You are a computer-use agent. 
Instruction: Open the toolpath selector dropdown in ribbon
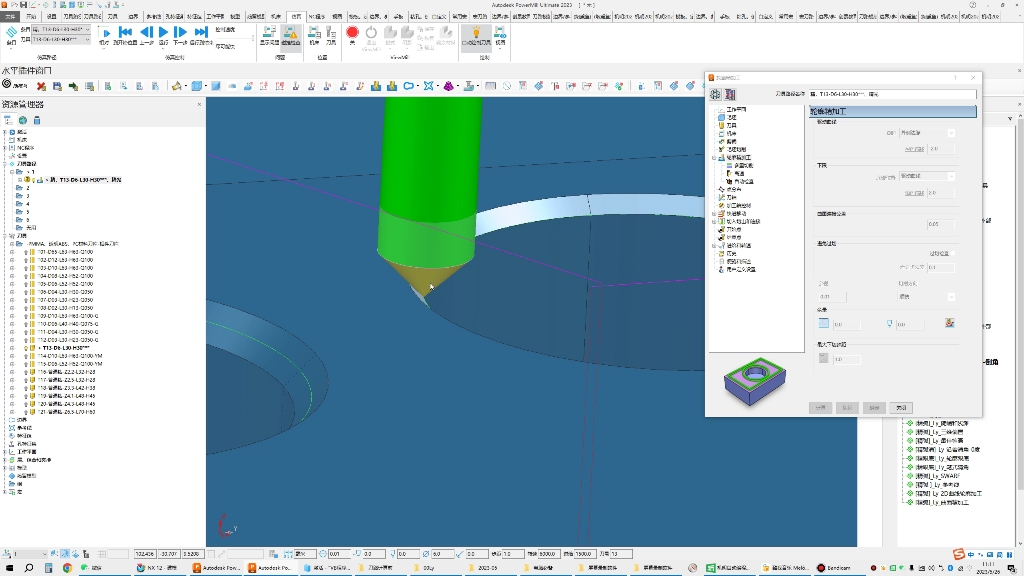[x=61, y=29]
